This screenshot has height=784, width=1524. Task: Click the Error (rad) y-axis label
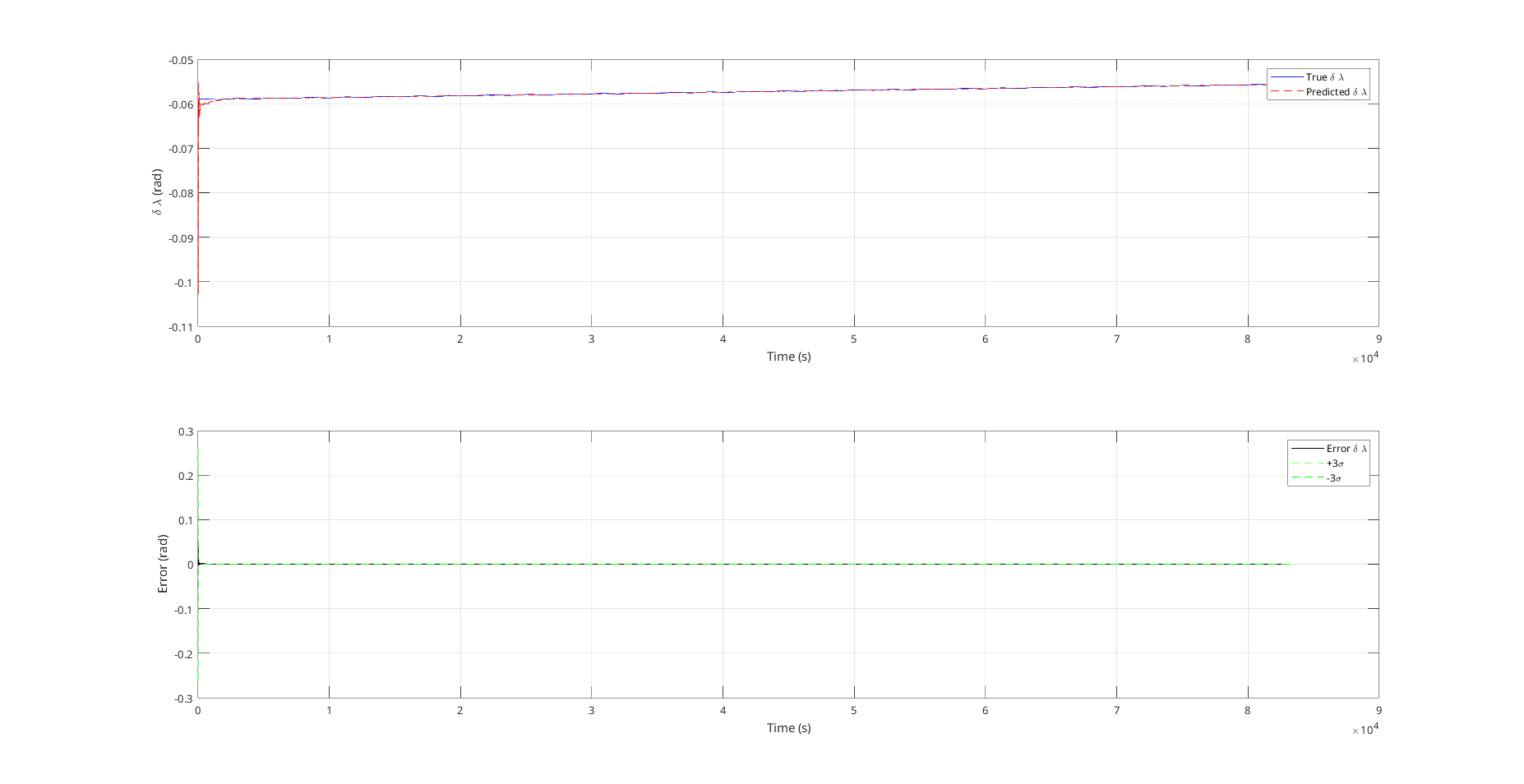pyautogui.click(x=163, y=564)
